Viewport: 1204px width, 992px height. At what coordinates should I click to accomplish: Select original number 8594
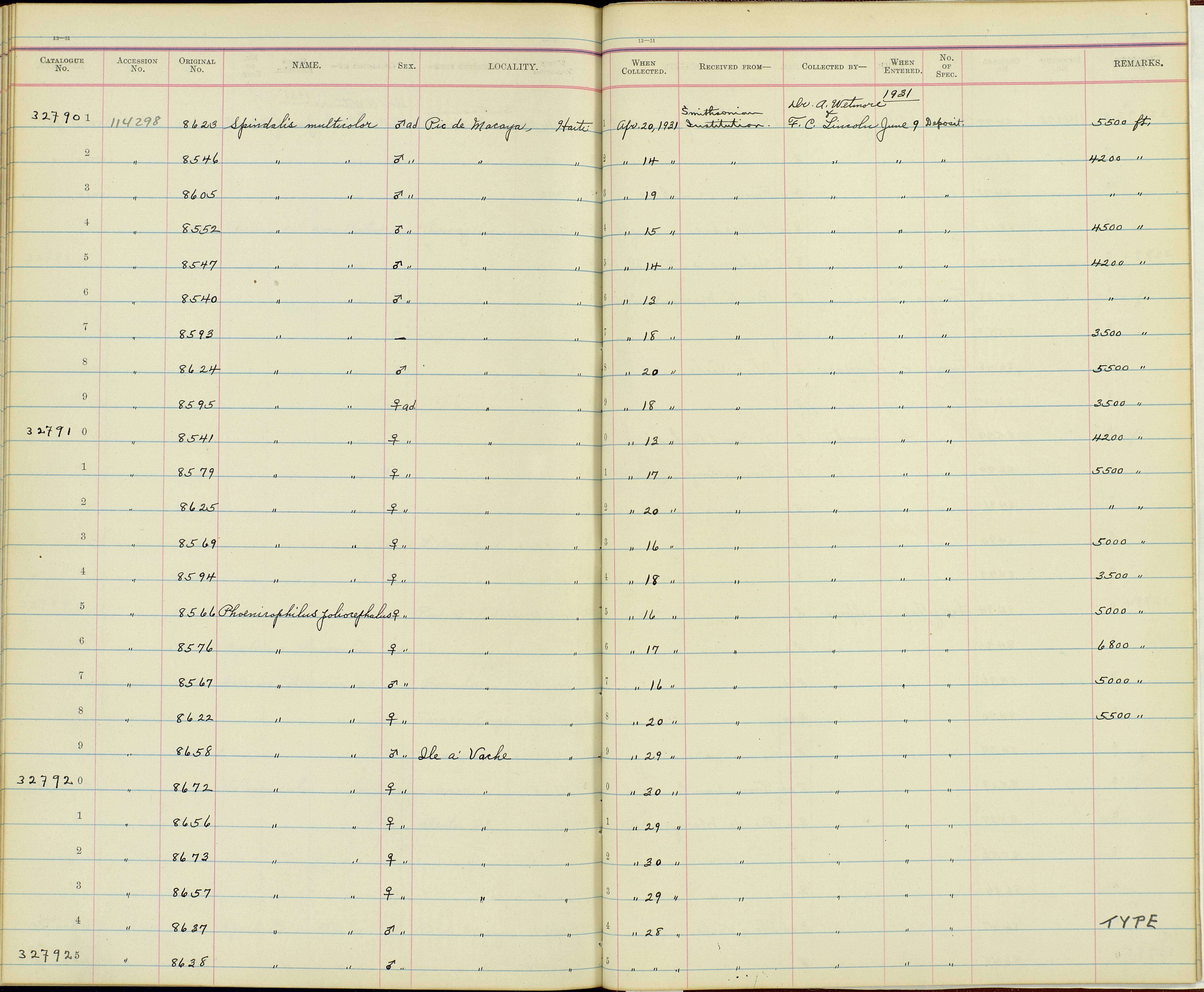(196, 577)
